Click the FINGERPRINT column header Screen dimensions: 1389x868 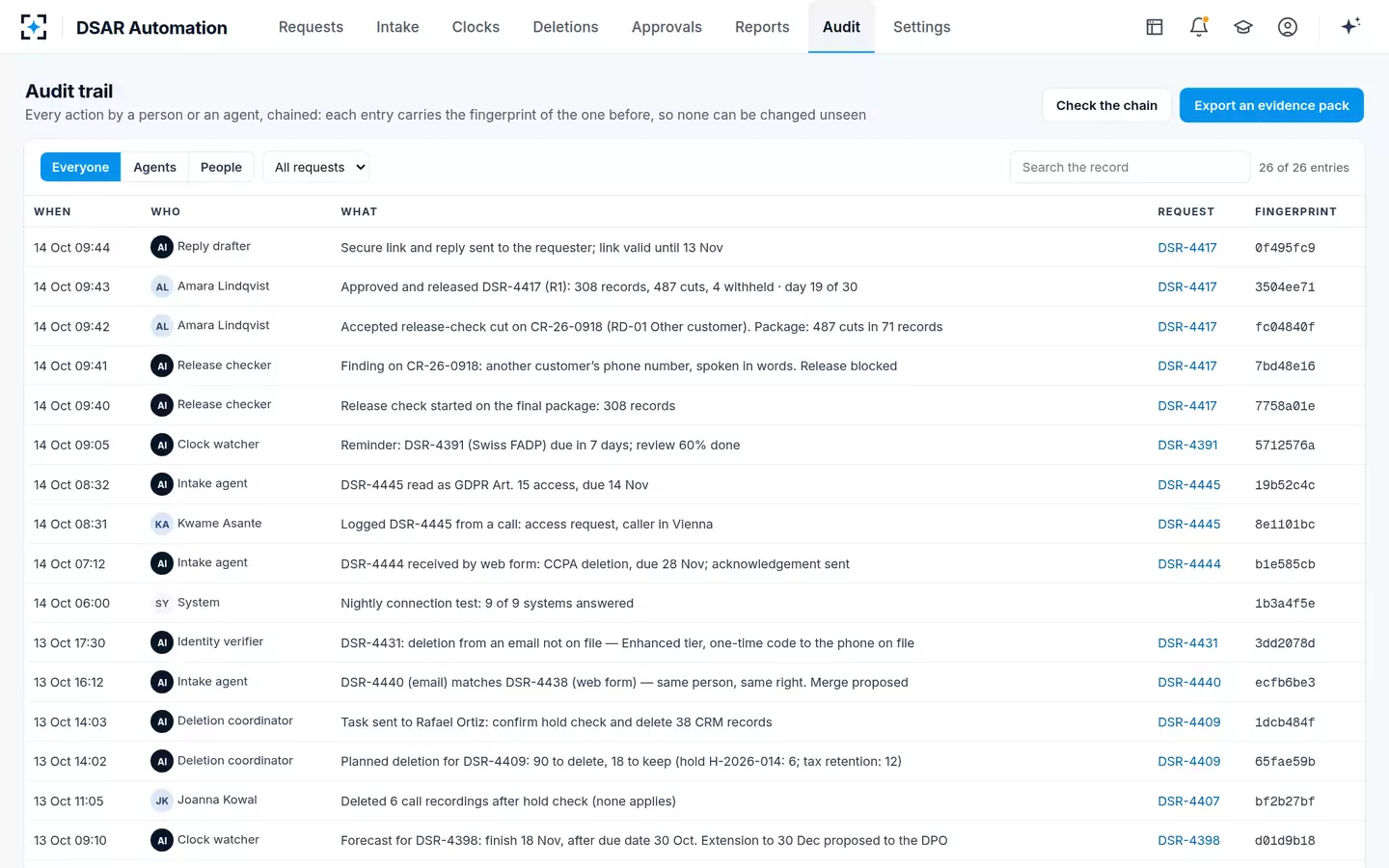click(1295, 211)
